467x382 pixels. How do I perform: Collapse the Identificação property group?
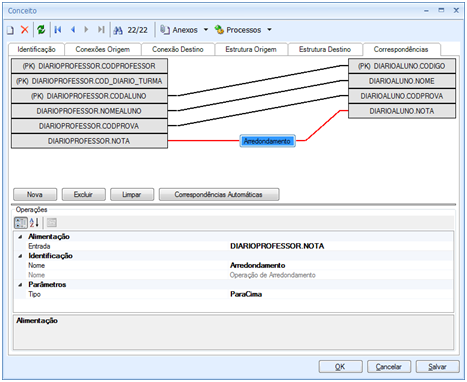(x=20, y=256)
